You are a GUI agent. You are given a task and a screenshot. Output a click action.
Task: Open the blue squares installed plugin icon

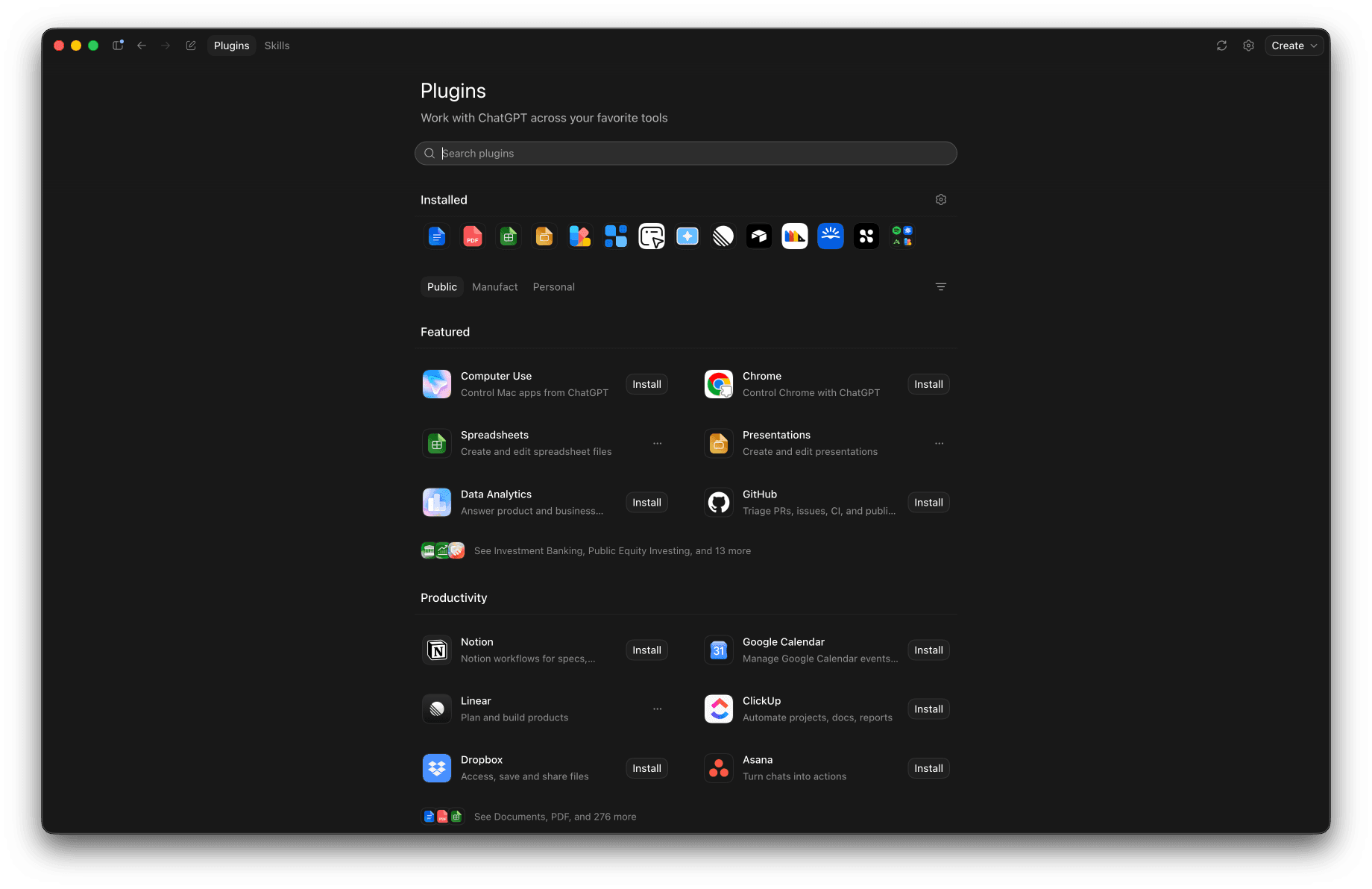click(x=616, y=236)
